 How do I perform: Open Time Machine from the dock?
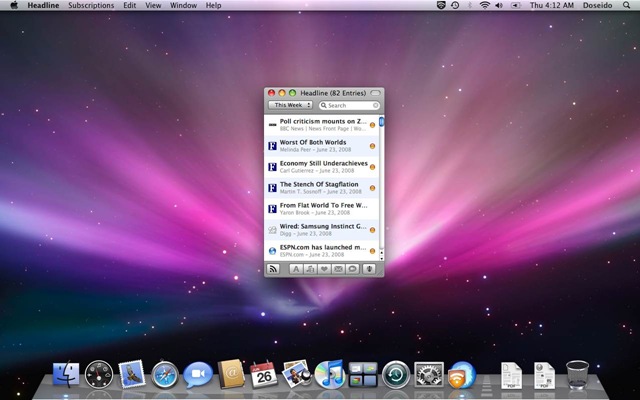tap(395, 376)
